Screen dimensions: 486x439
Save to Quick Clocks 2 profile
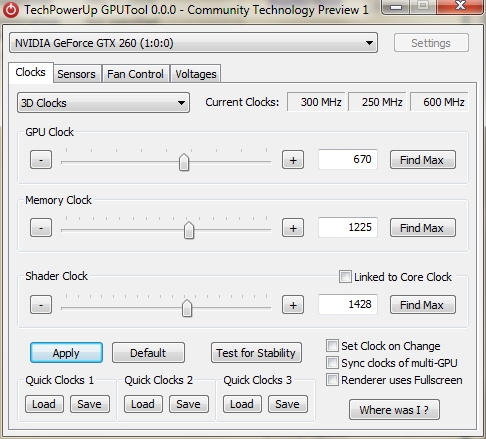[188, 404]
